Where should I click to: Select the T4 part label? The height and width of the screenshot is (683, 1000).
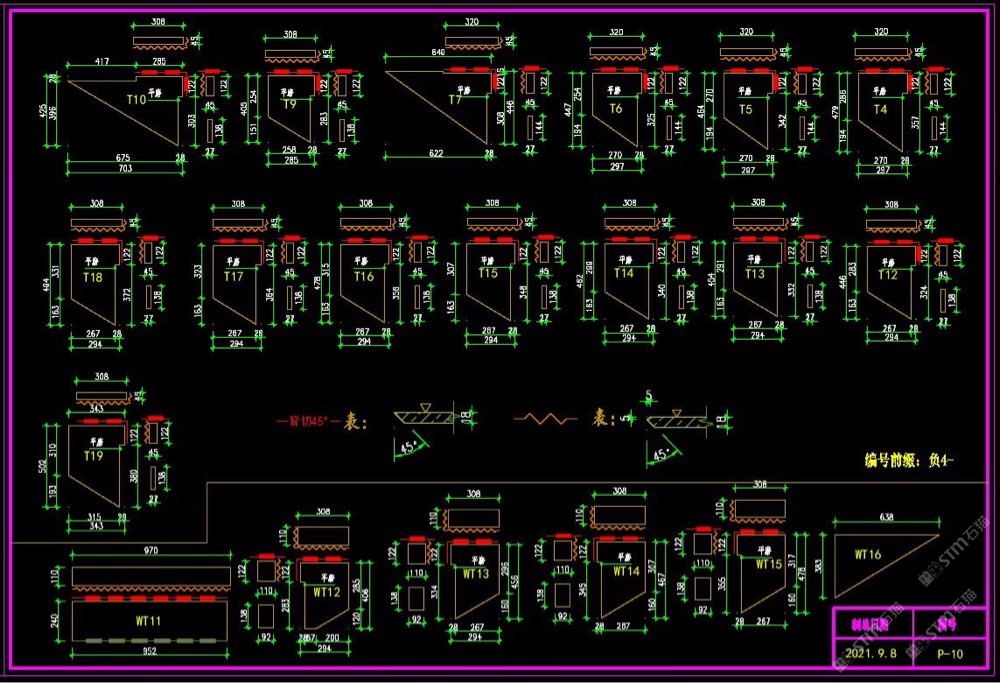click(x=881, y=109)
